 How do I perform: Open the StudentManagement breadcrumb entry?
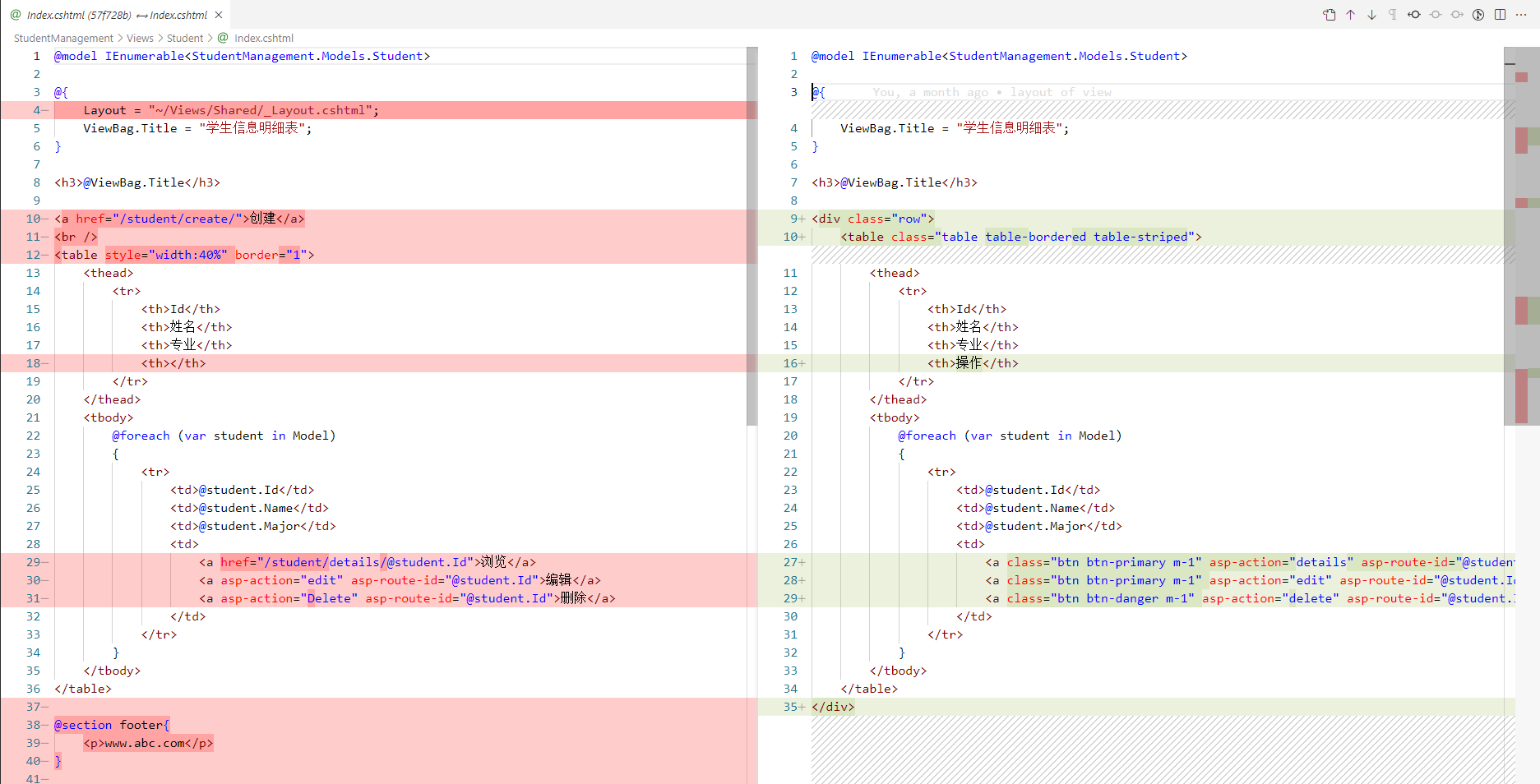click(62, 38)
